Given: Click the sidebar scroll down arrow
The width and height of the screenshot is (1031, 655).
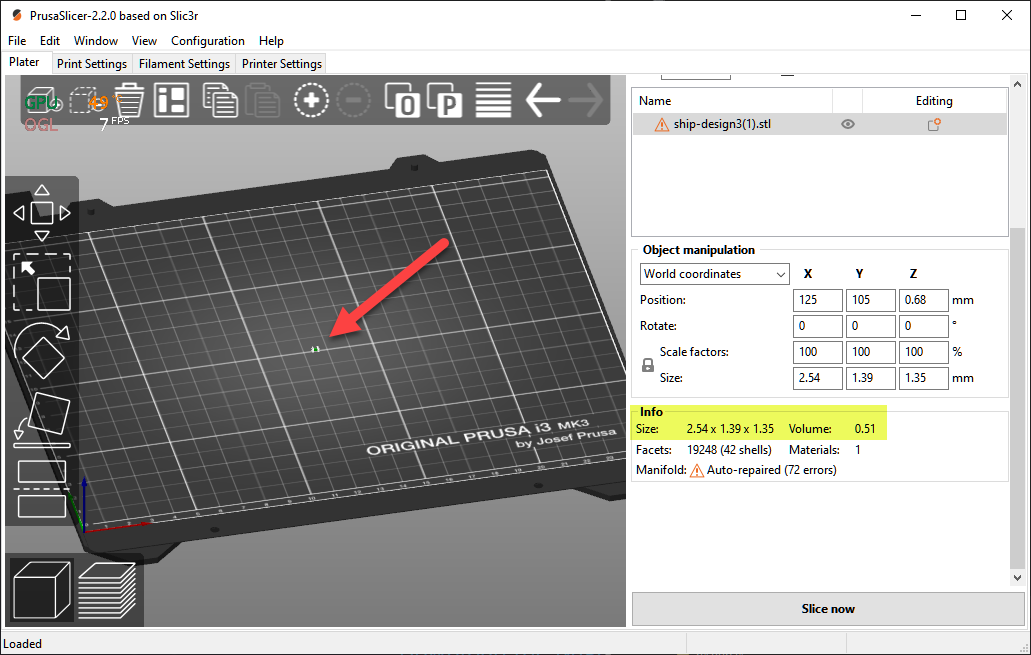Looking at the screenshot, I should click(x=1017, y=578).
